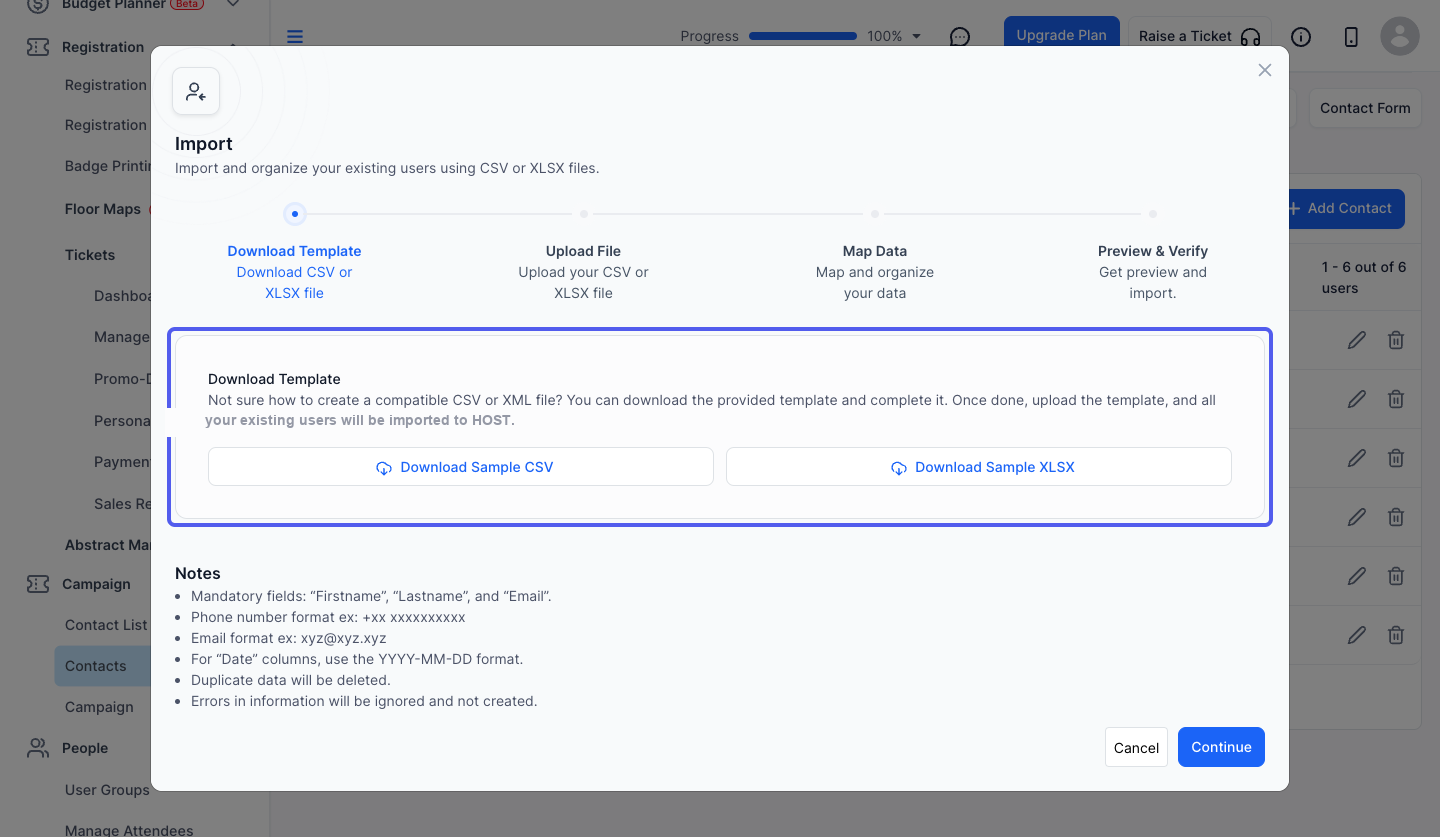Select the Download Template step
Viewport: 1440px width, 837px height.
coord(294,251)
